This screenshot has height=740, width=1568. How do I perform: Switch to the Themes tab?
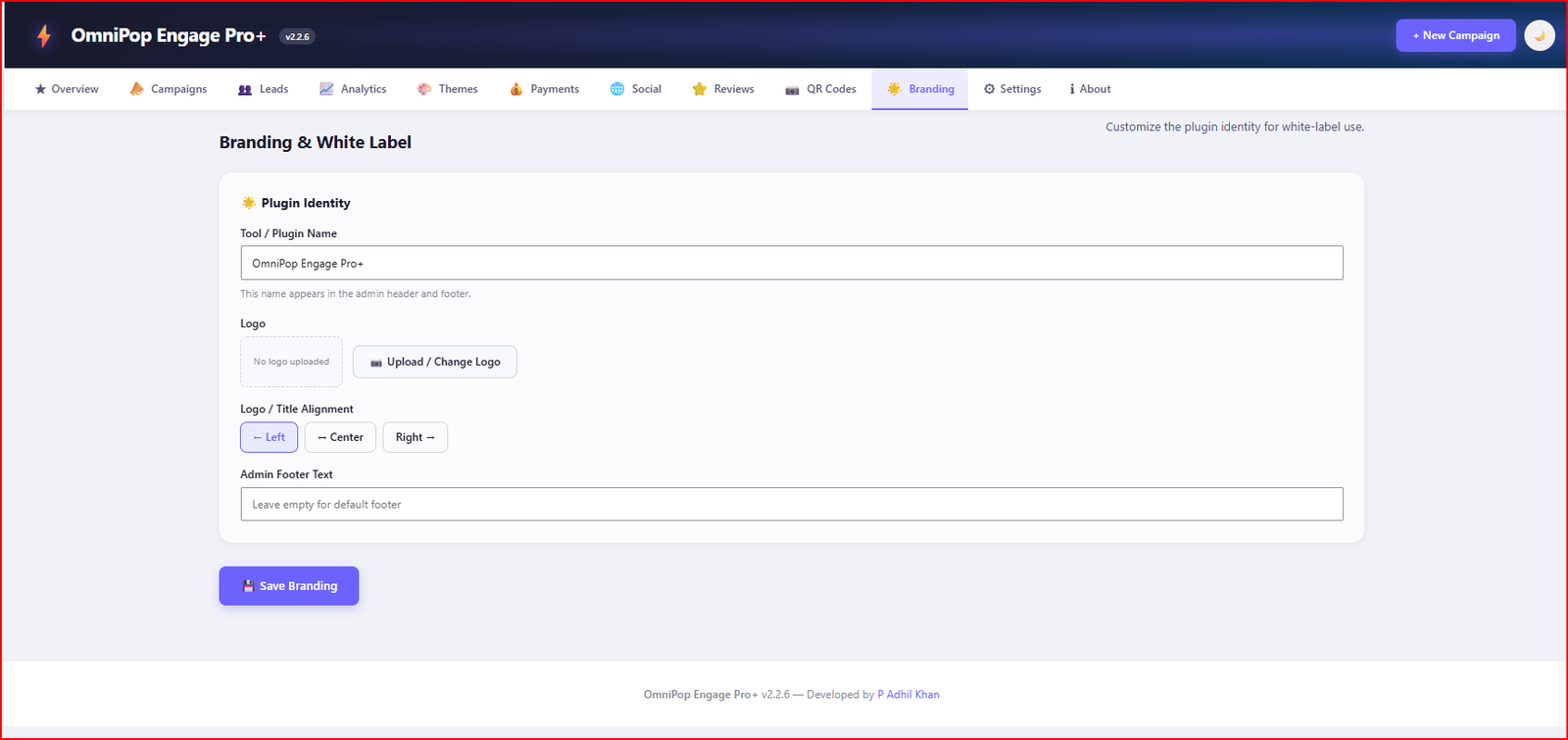coord(448,89)
